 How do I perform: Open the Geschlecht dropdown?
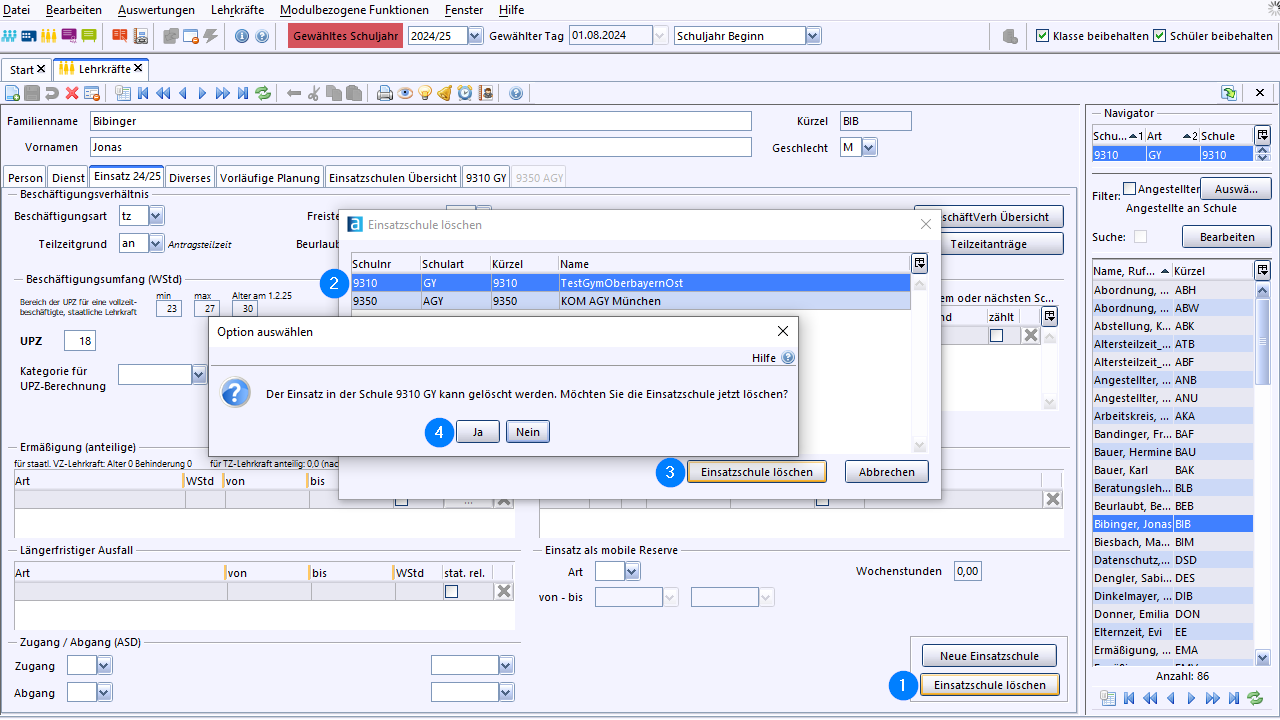[869, 147]
